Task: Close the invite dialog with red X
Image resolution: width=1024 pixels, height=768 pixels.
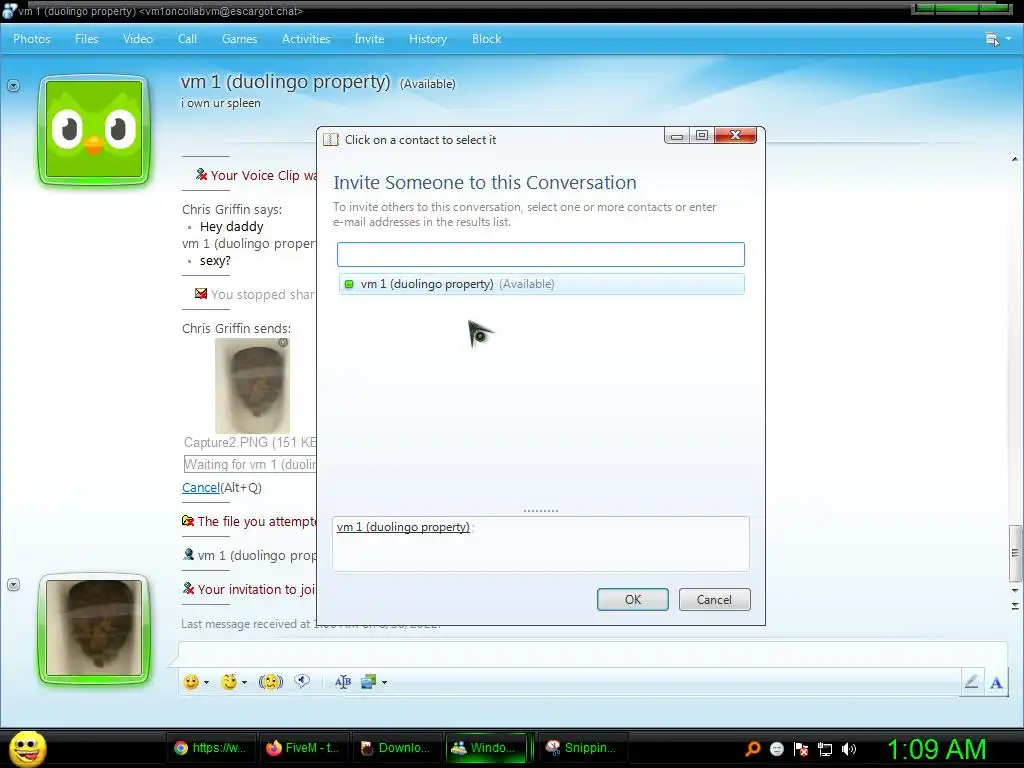Action: pyautogui.click(x=735, y=136)
